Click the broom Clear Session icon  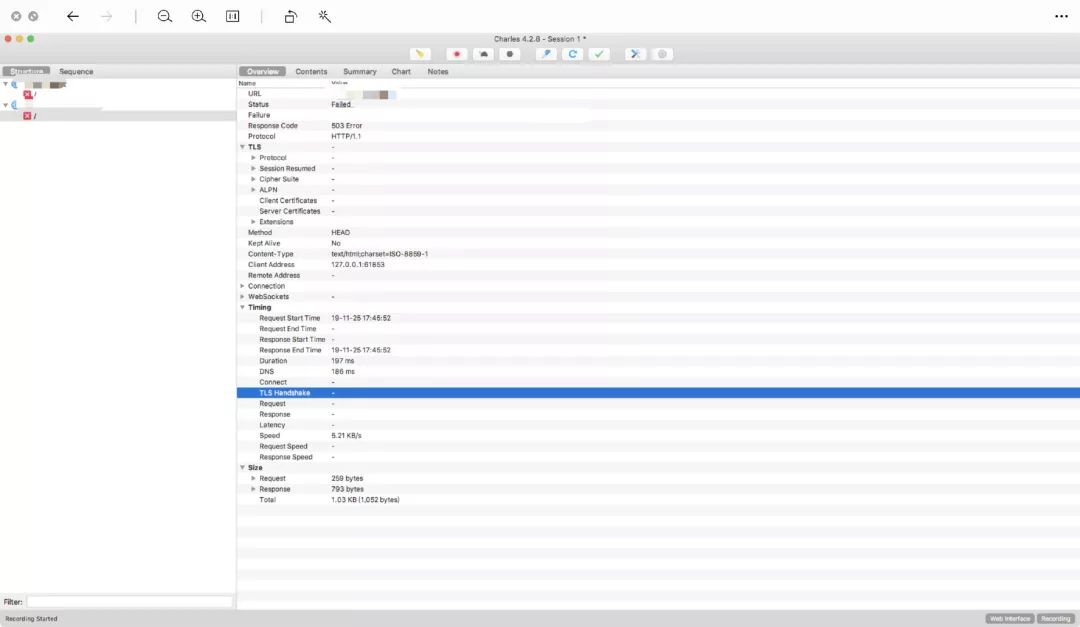coord(421,54)
